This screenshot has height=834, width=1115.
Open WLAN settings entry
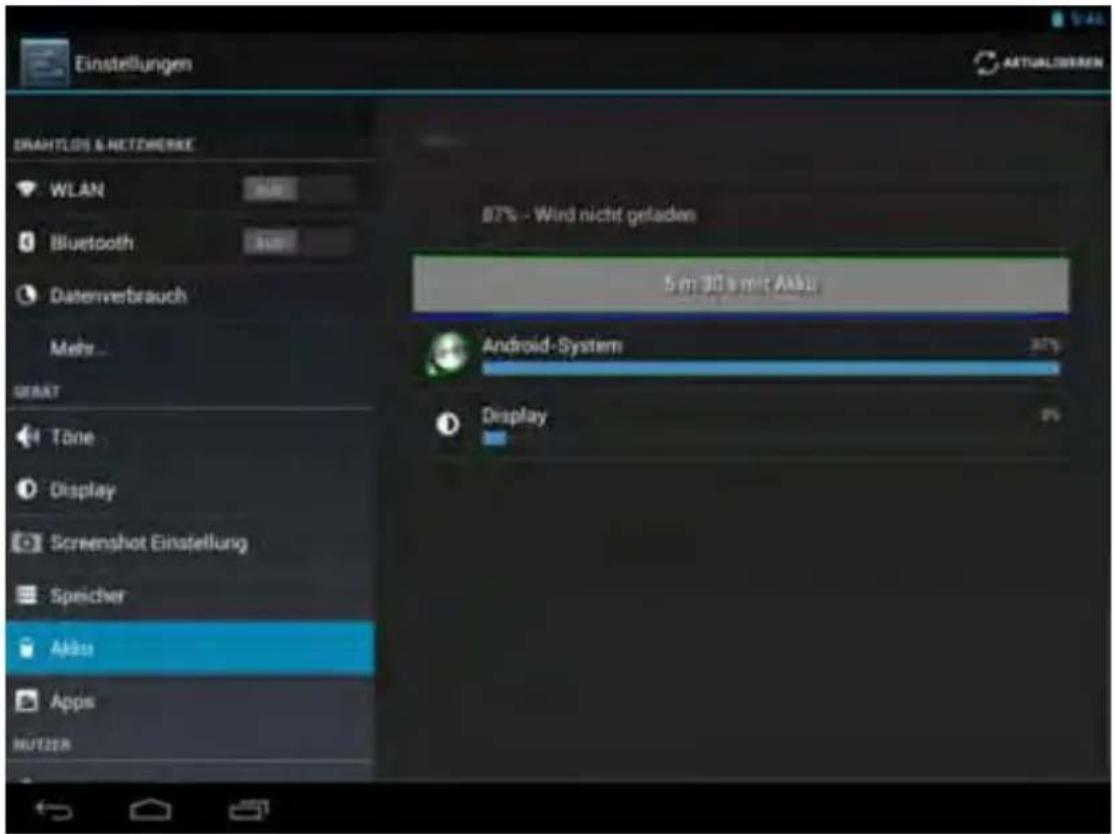pos(189,190)
